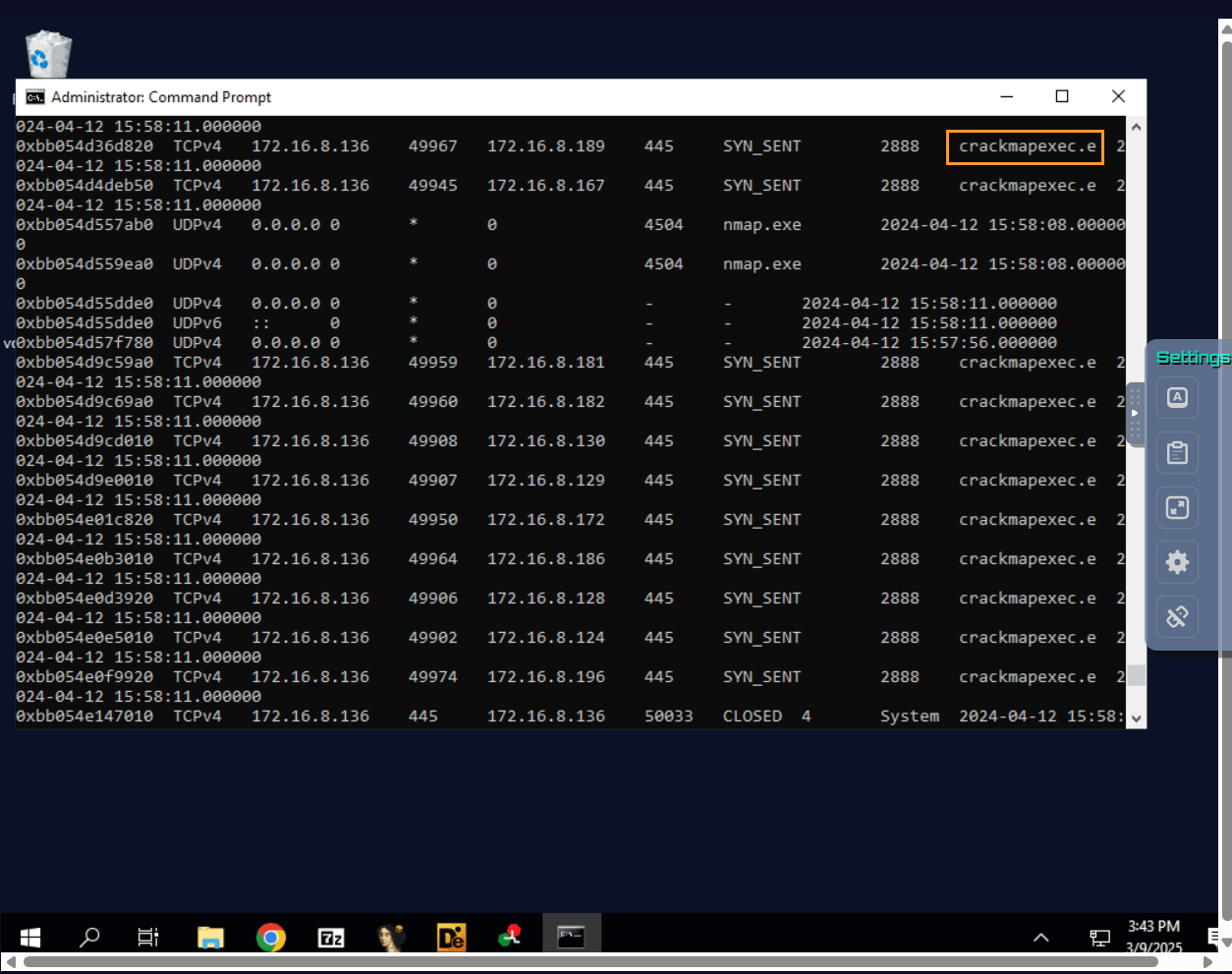
Task: Click the left arrow of bottom horizontal scrollbar
Action: click(11, 962)
